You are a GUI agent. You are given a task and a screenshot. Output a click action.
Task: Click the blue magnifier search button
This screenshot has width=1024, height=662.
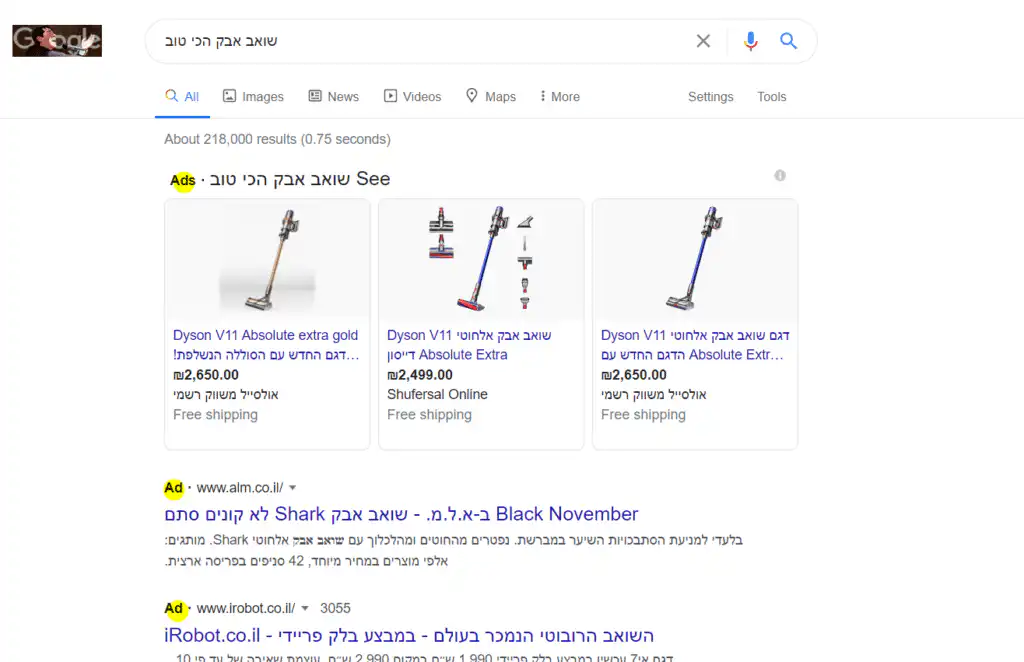click(x=788, y=41)
